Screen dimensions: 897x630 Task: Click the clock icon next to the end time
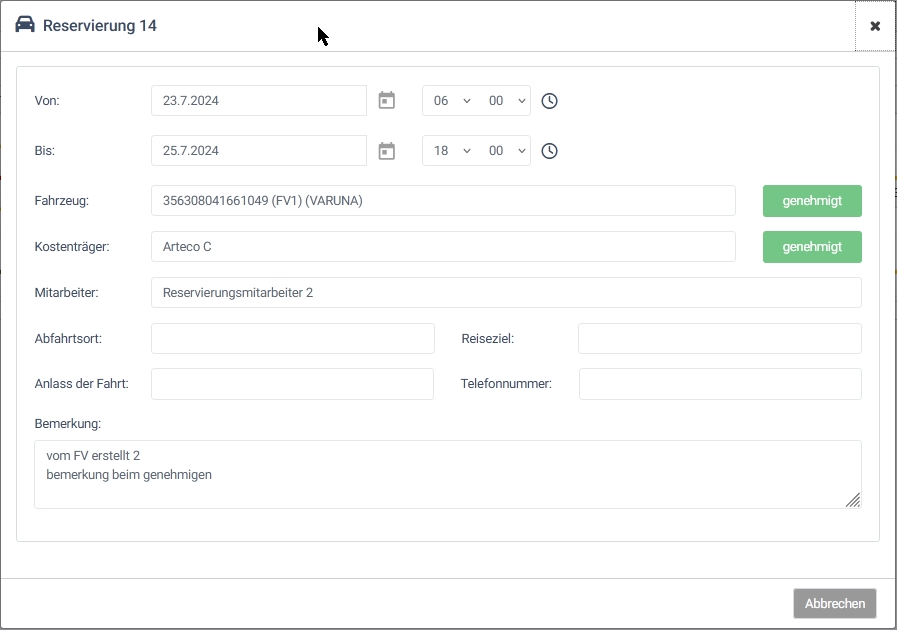coord(549,150)
